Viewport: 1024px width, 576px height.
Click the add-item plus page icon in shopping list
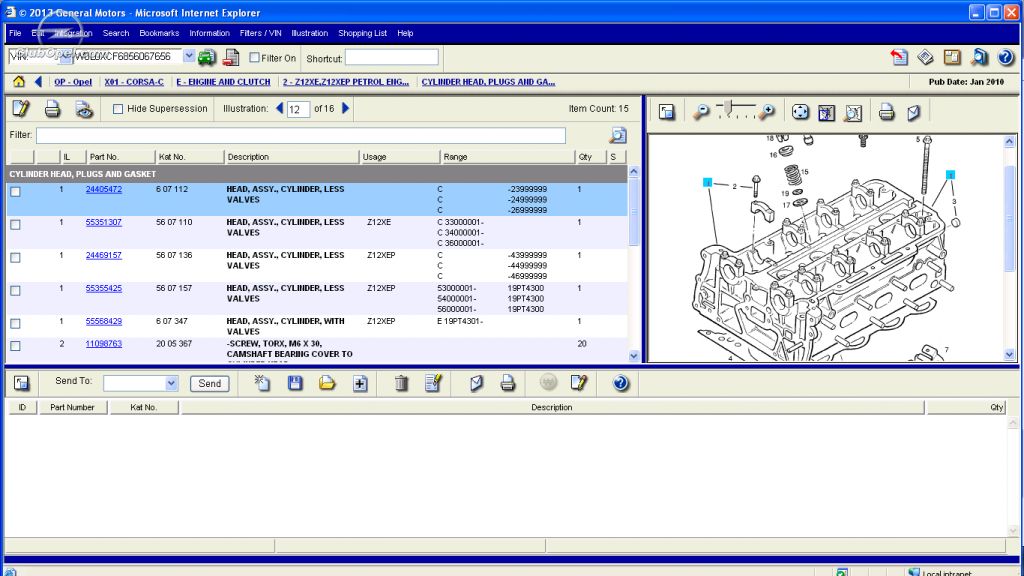pyautogui.click(x=360, y=383)
